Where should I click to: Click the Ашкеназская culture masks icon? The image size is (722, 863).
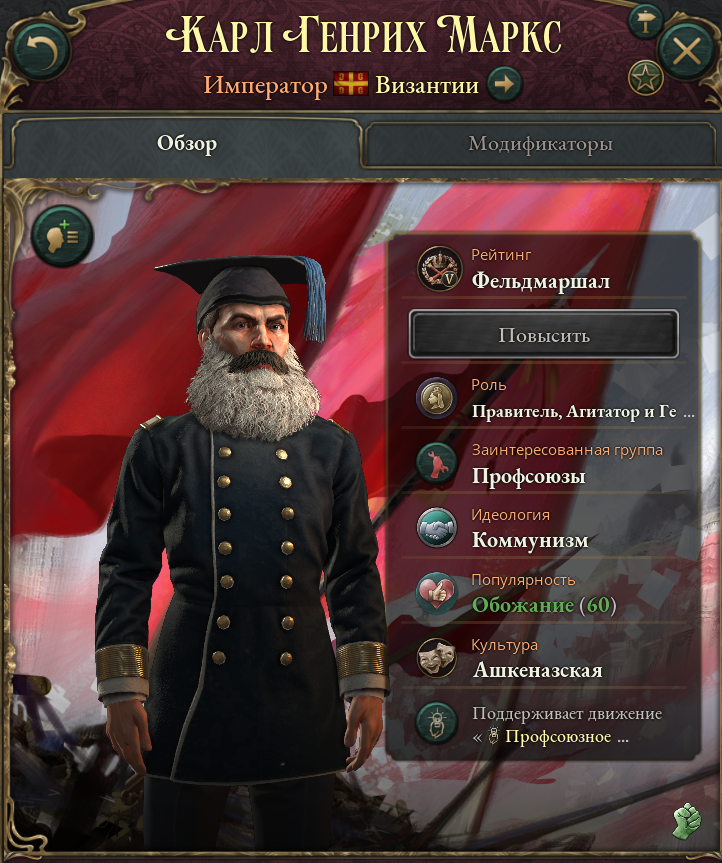click(x=436, y=658)
